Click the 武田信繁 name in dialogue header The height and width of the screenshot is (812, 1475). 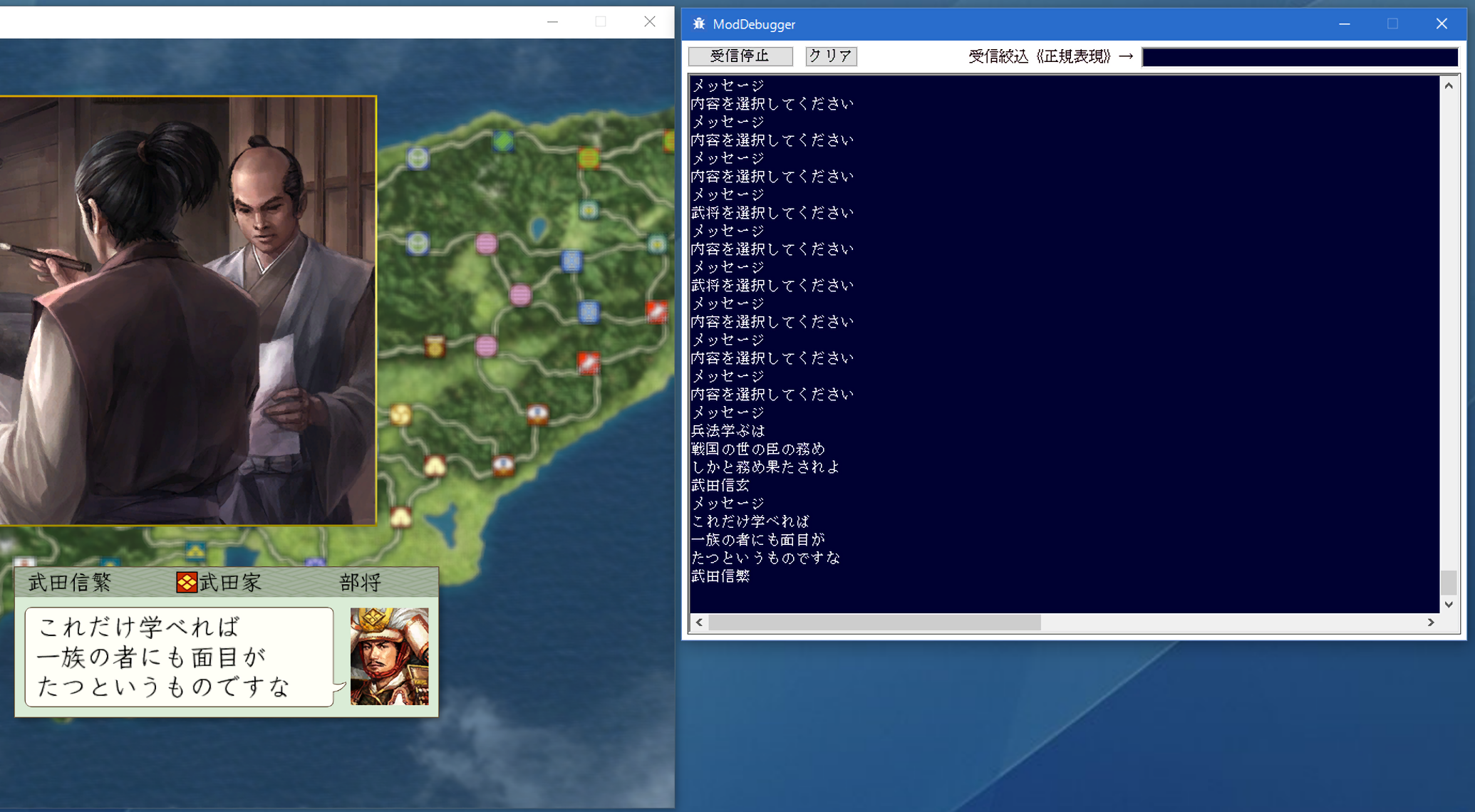70,583
